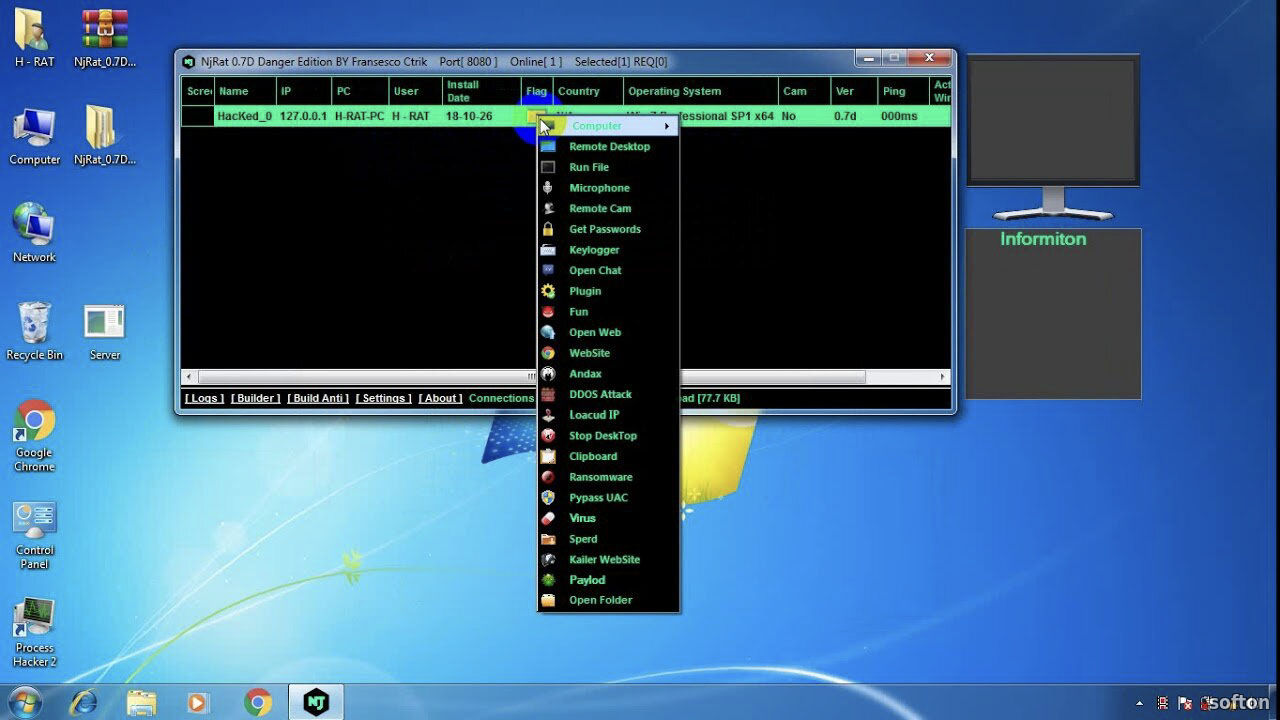Viewport: 1280px width, 720px height.
Task: Show hidden tray icons arrow
Action: pyautogui.click(x=1139, y=704)
